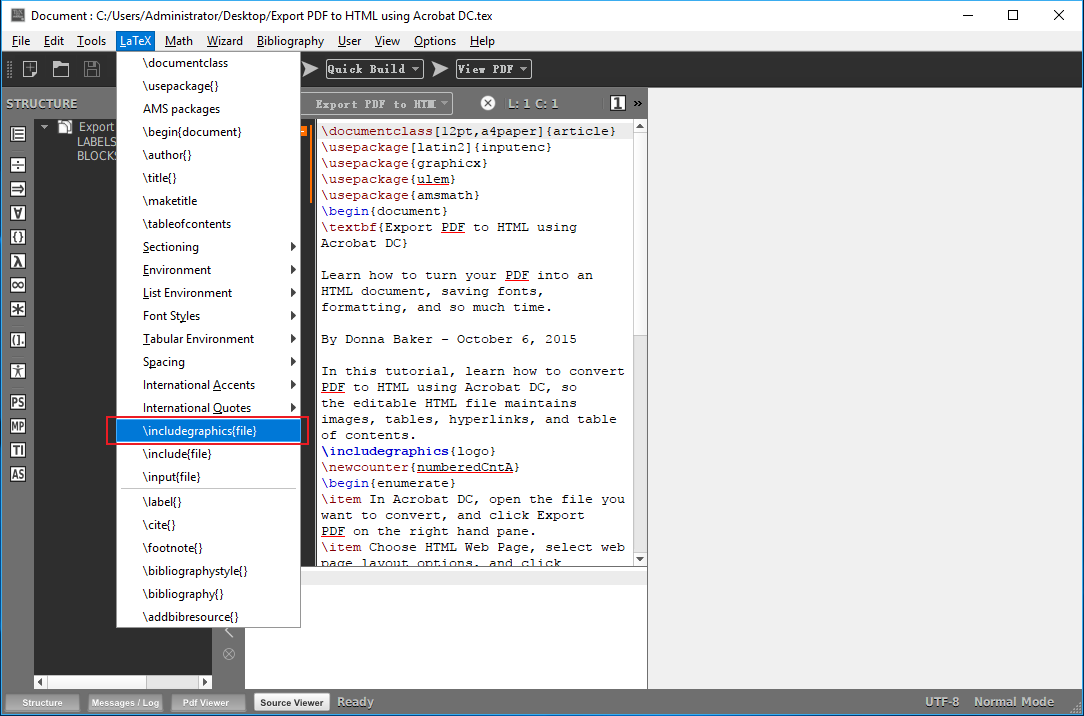1084x716 pixels.
Task: Choose \footnote{} menu entry
Action: click(208, 548)
